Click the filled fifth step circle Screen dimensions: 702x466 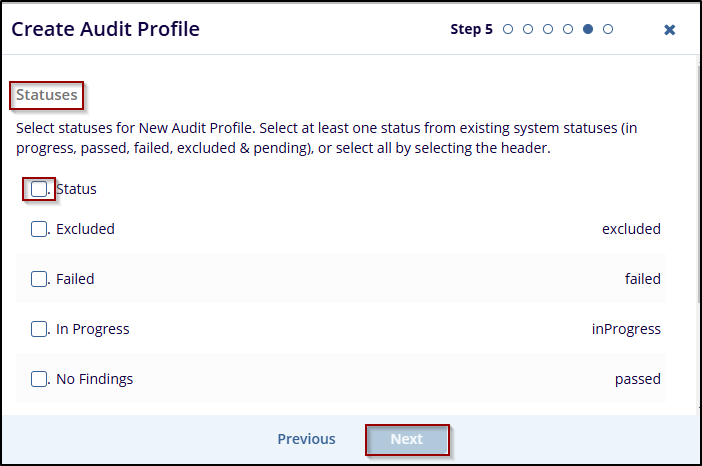[x=588, y=29]
